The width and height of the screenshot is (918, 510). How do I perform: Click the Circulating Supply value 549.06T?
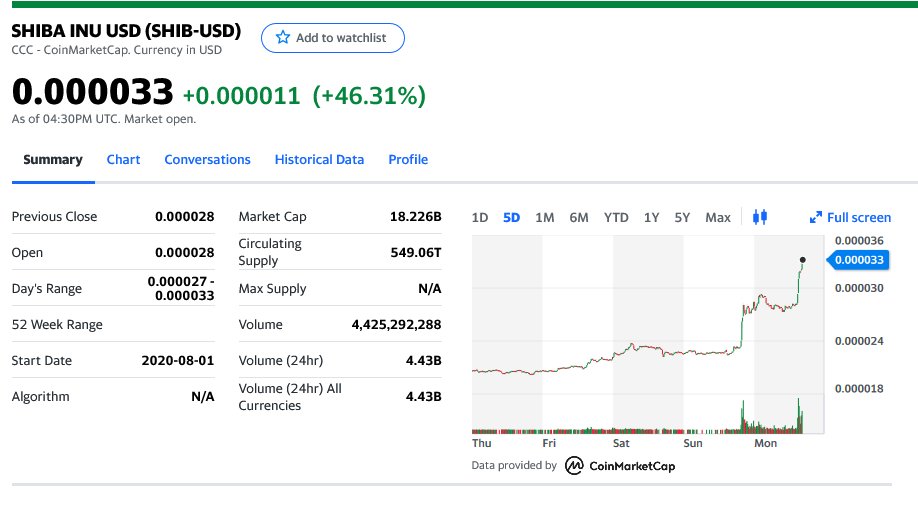416,252
